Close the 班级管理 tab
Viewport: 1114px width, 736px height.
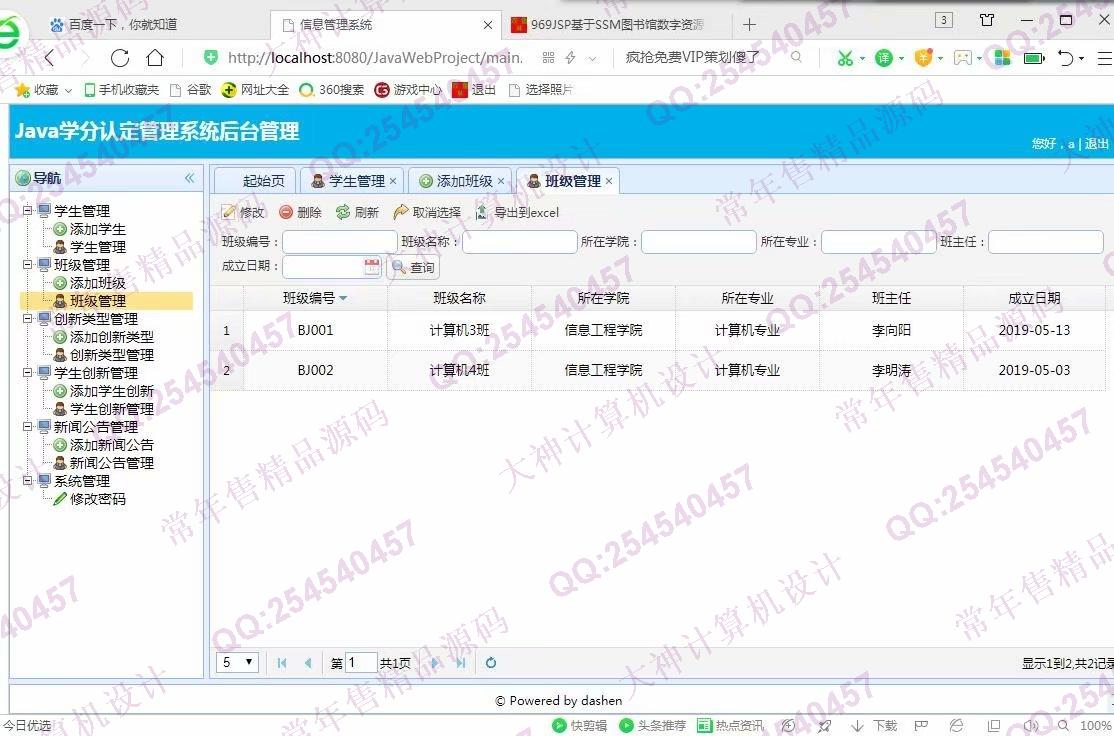(x=609, y=181)
